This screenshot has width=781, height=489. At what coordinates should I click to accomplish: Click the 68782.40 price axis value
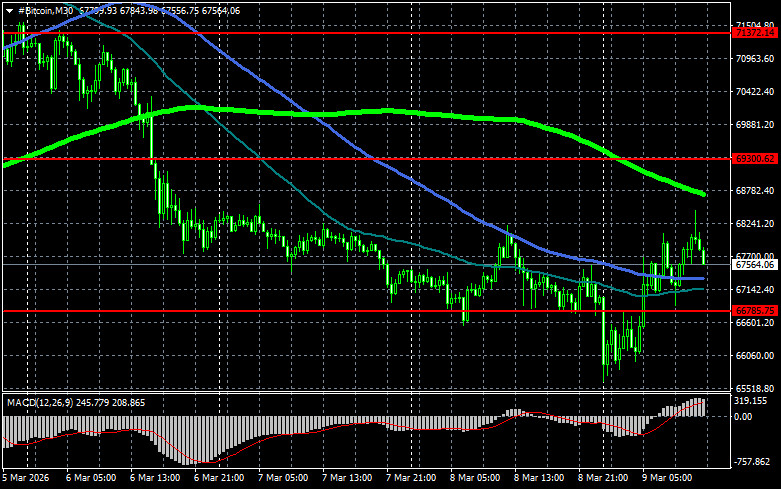coord(755,191)
